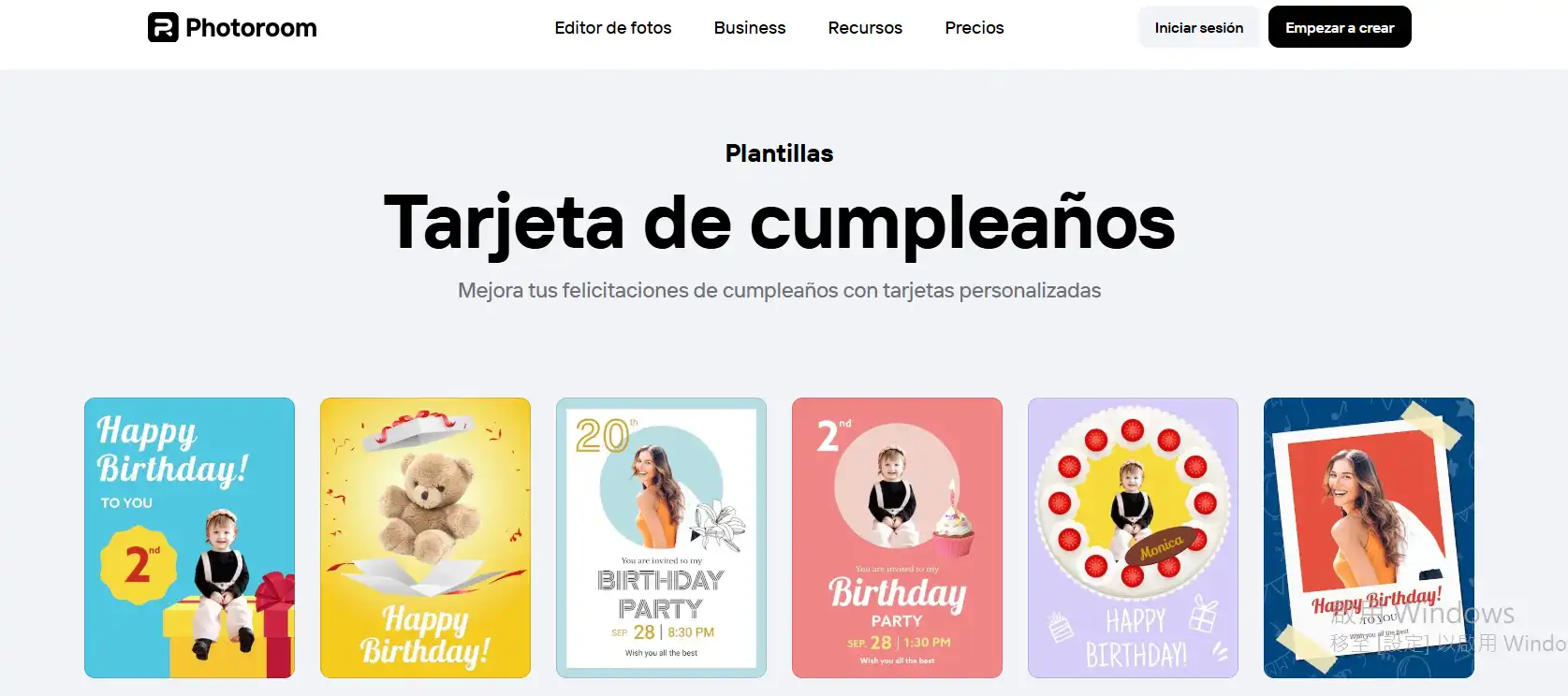Click the Tarjeta de cumpleaños heading
This screenshot has height=696, width=1568.
[779, 223]
